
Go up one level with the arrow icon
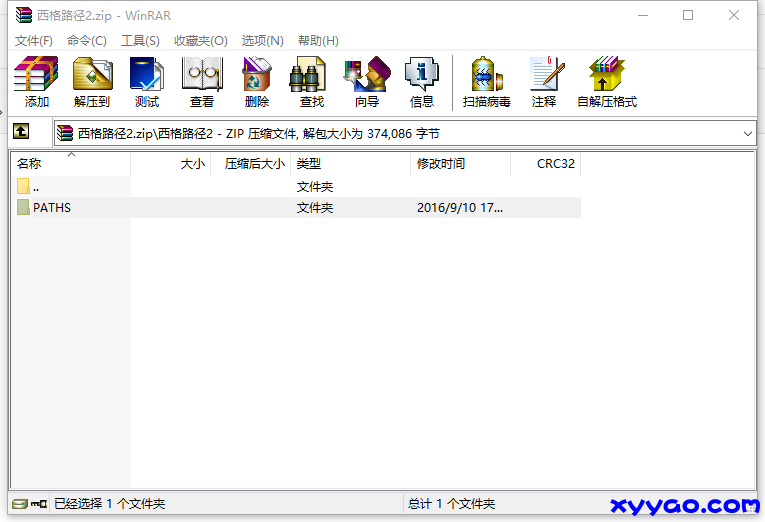click(x=21, y=131)
